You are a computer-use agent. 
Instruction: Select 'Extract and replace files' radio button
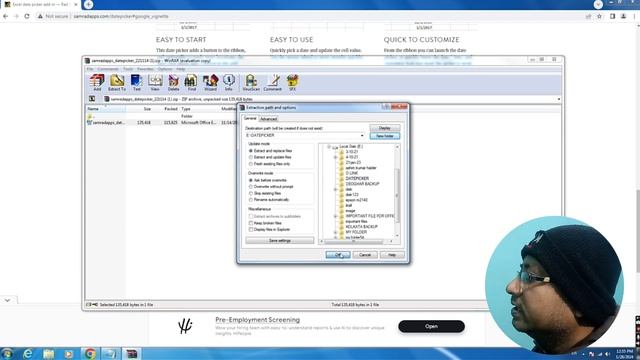pyautogui.click(x=251, y=151)
